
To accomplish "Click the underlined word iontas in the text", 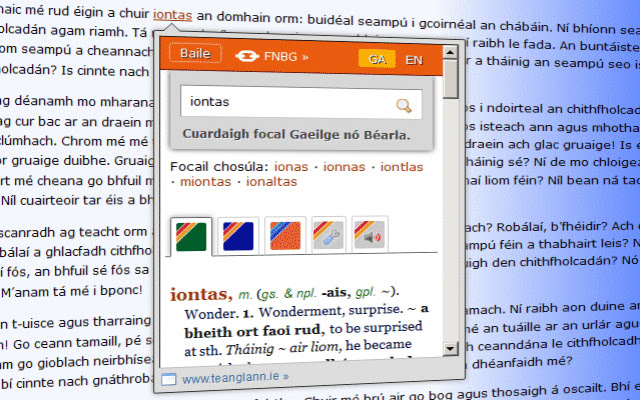I will 172,16.
